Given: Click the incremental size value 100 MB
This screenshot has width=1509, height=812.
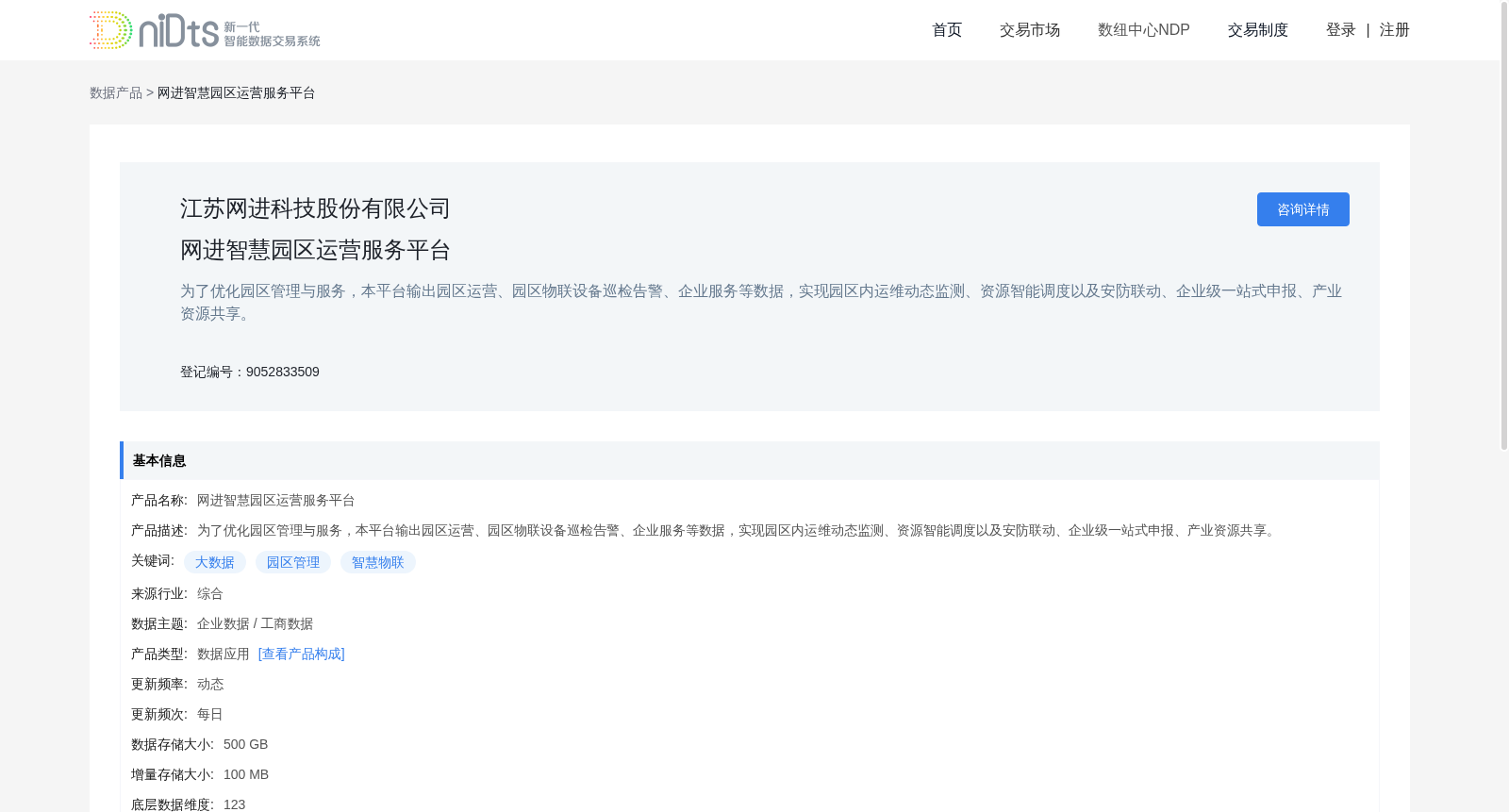Looking at the screenshot, I should point(246,774).
